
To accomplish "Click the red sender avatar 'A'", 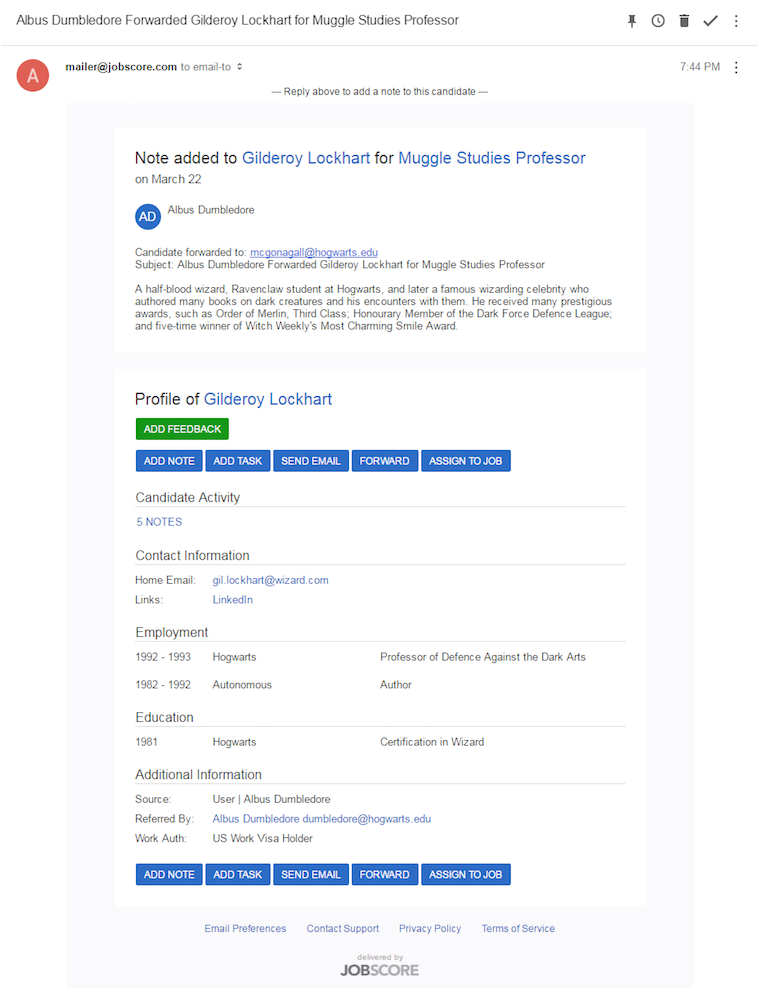I will click(x=33, y=75).
